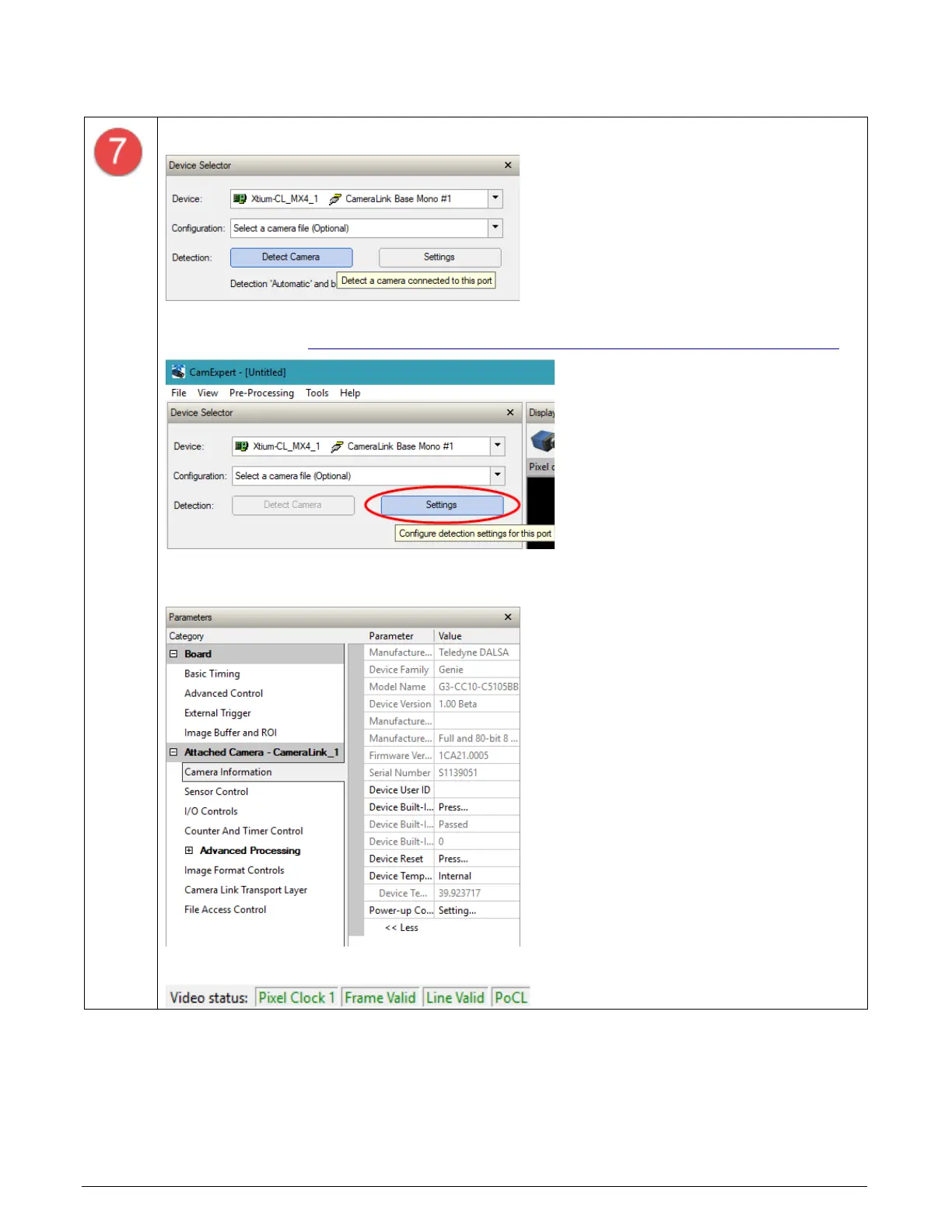The height and width of the screenshot is (1232, 952).
Task: Click the Serial Number parameter label
Action: pos(399,772)
